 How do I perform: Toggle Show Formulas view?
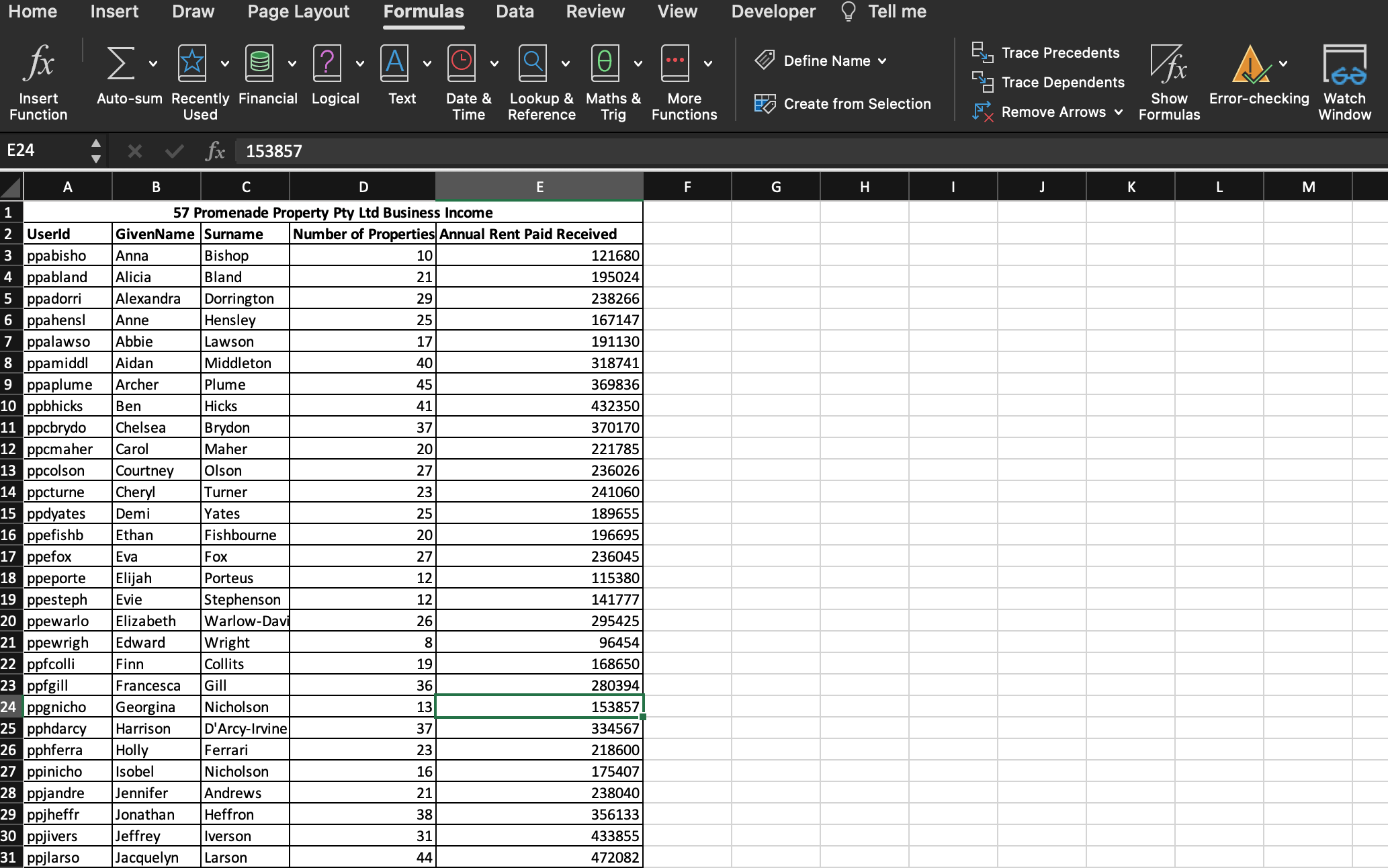(1168, 64)
